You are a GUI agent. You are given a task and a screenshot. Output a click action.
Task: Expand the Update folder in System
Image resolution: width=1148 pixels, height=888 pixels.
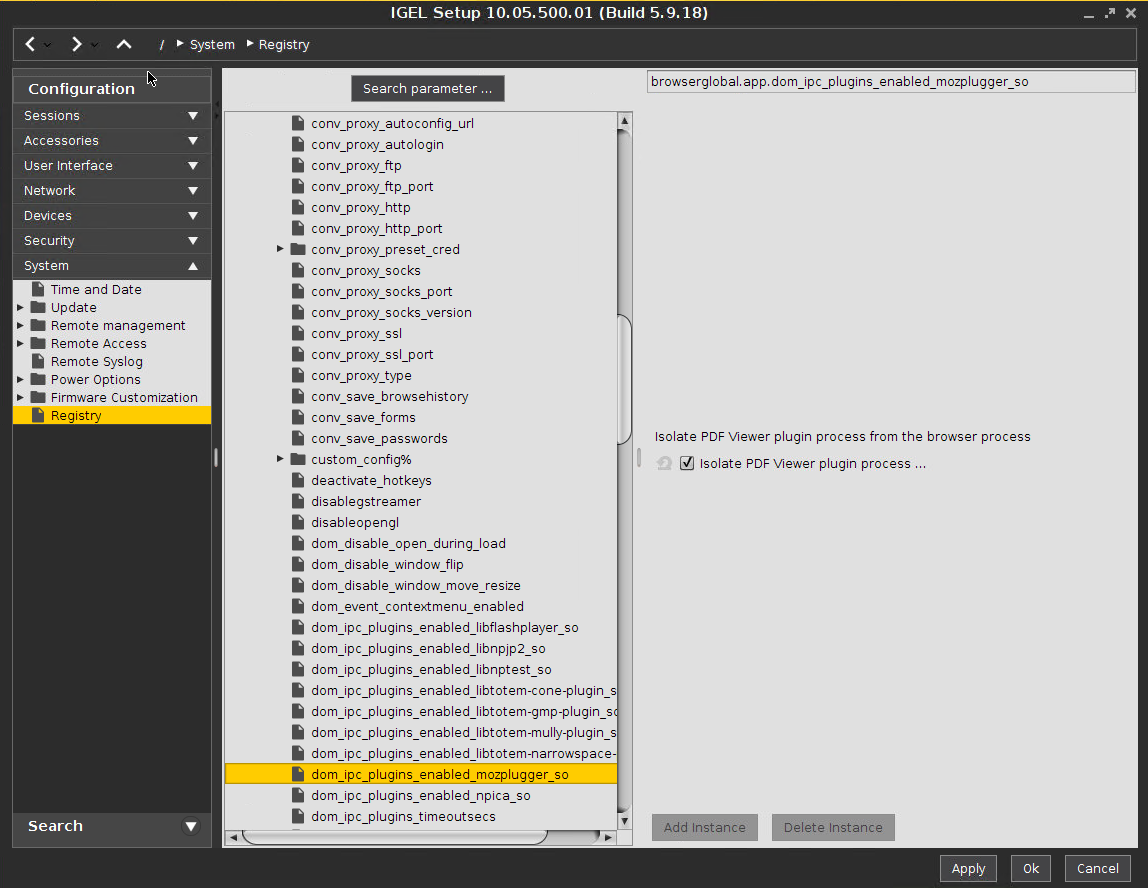click(x=20, y=307)
